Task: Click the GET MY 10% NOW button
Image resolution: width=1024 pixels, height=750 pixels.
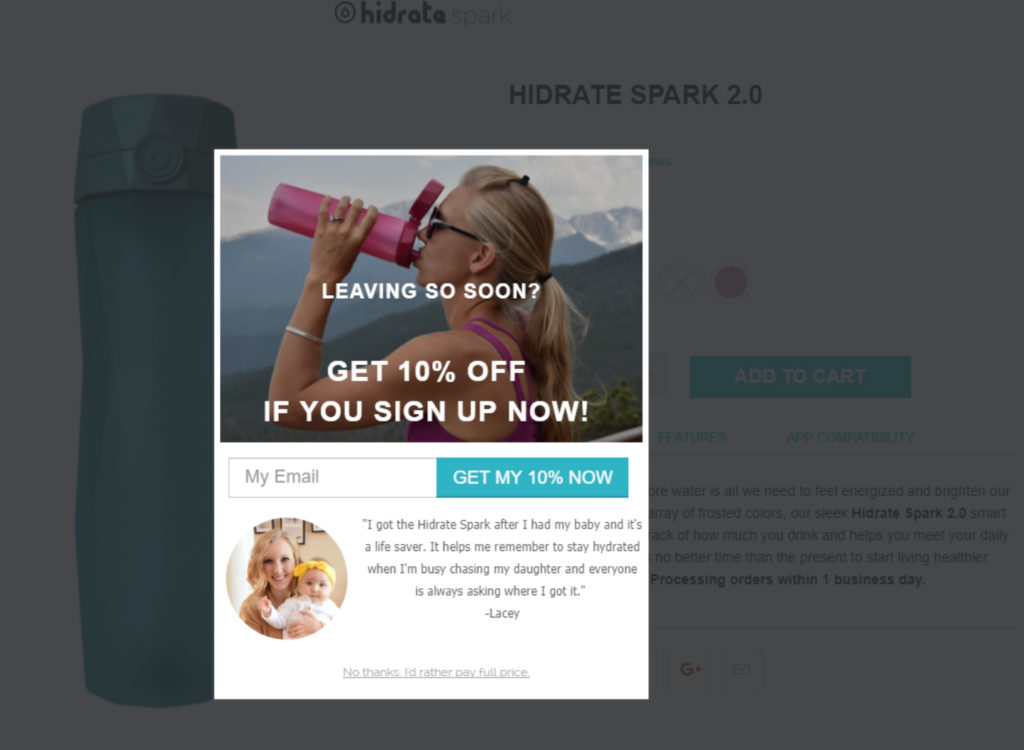Action: click(532, 478)
